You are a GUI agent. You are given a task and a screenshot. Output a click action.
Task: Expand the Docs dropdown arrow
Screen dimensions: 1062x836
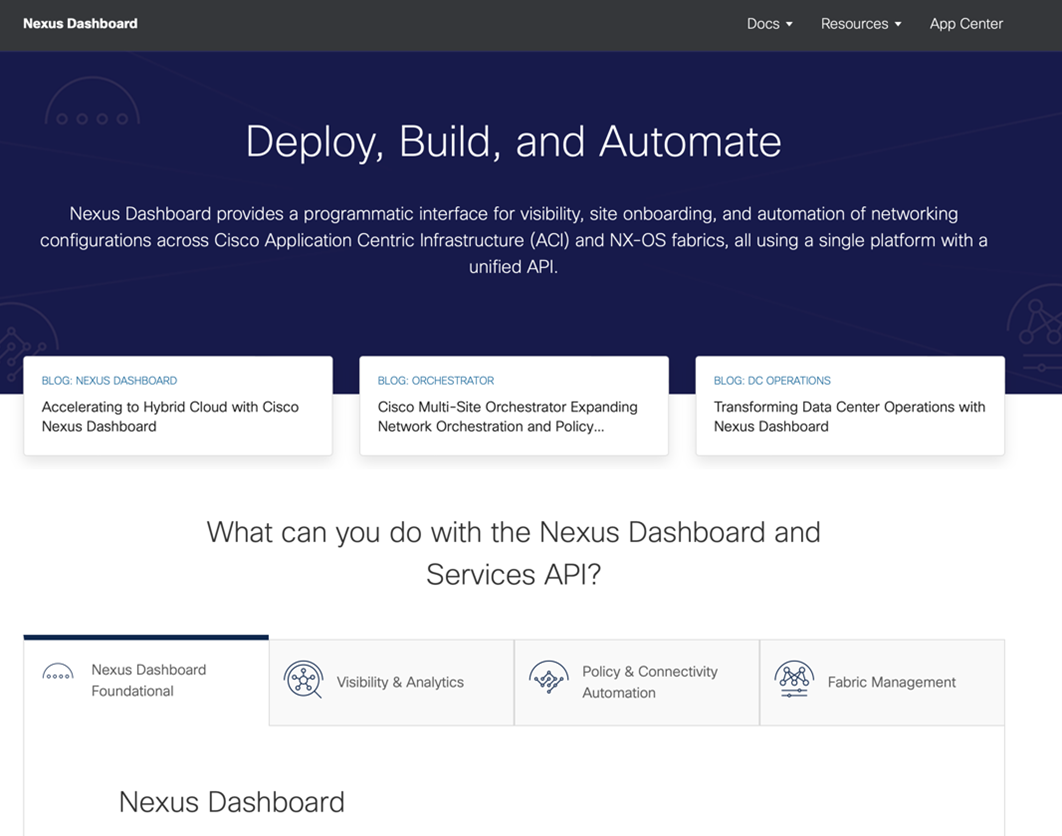(789, 24)
